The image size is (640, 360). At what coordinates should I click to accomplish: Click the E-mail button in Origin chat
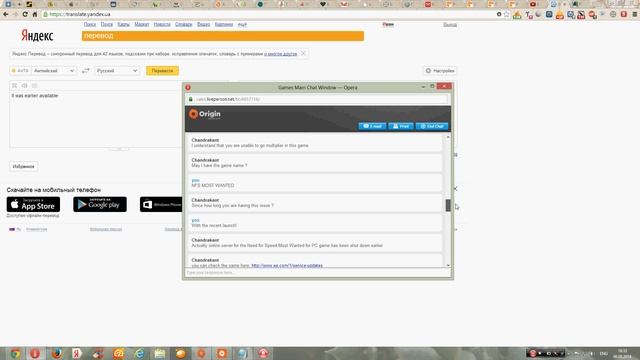tap(372, 126)
